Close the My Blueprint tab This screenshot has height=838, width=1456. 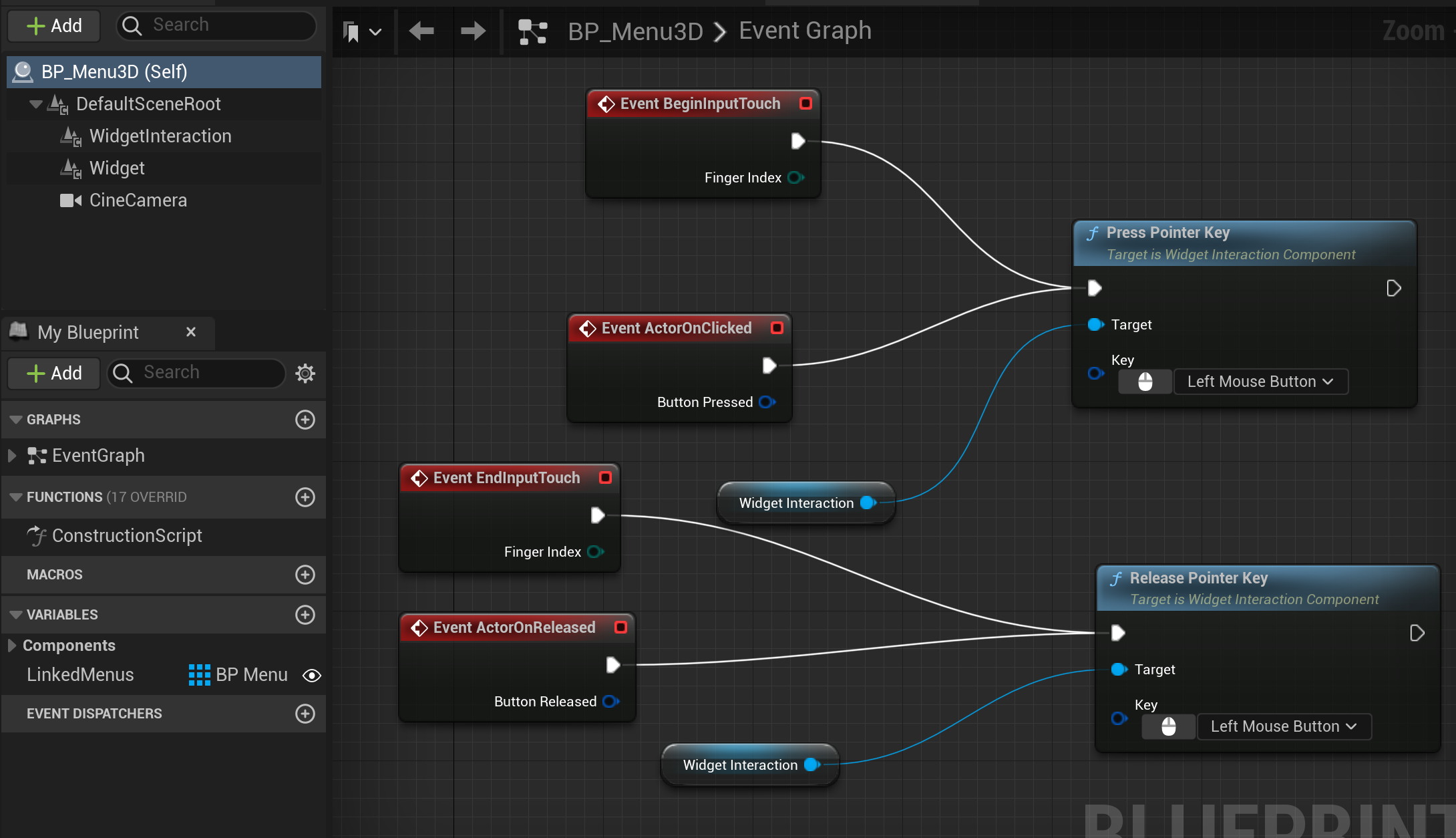pos(191,332)
